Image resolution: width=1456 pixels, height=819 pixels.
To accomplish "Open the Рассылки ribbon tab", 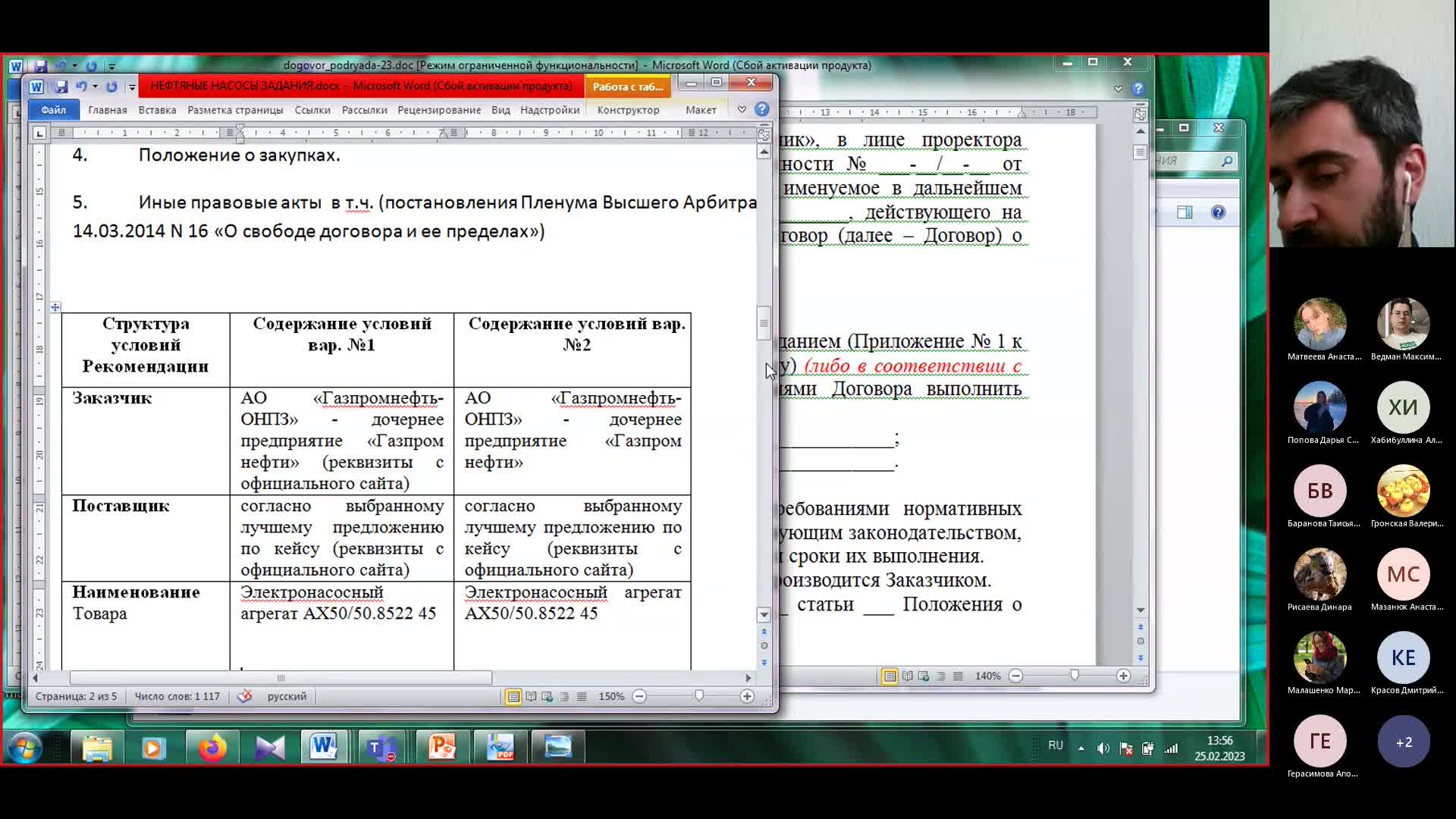I will (x=364, y=110).
